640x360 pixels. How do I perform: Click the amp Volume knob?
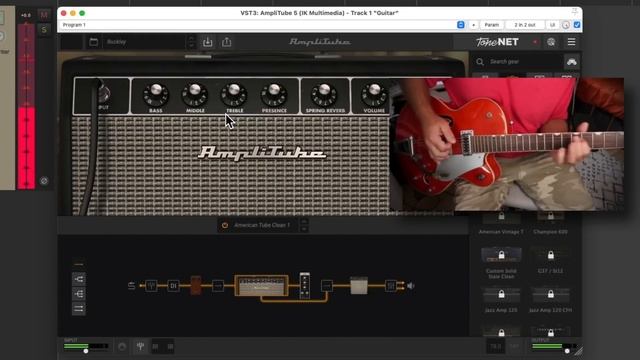(374, 94)
